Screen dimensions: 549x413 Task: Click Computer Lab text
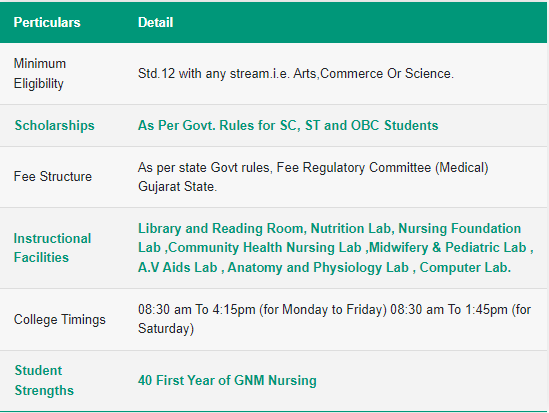(465, 267)
